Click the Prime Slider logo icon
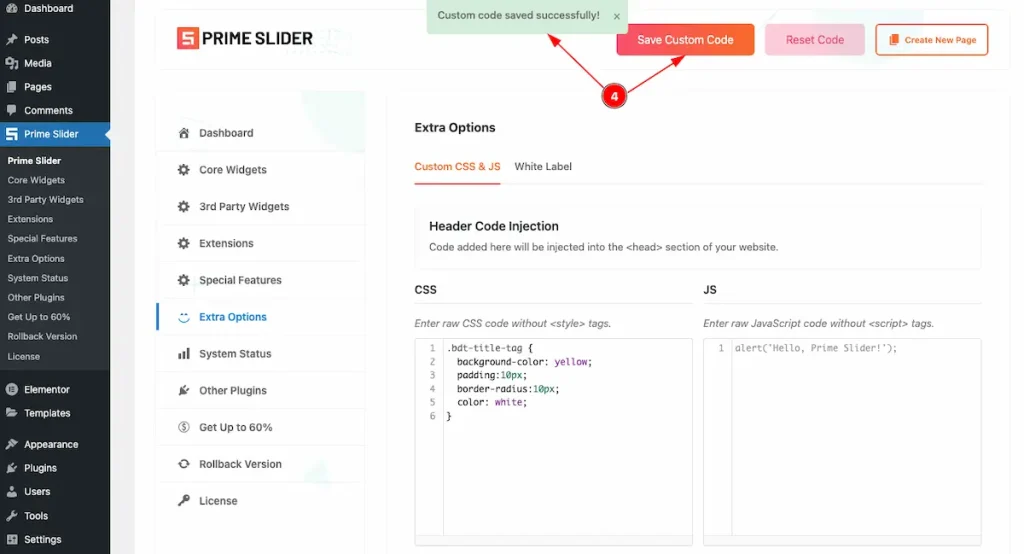 pyautogui.click(x=187, y=39)
